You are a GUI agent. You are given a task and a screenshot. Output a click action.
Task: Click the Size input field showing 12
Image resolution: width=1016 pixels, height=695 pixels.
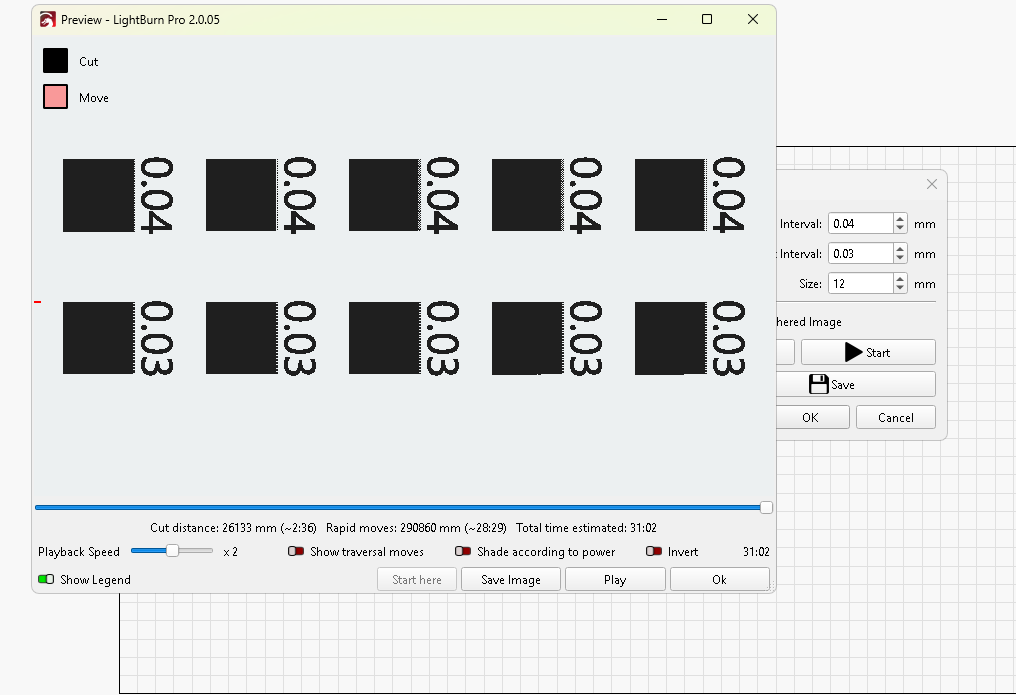860,283
